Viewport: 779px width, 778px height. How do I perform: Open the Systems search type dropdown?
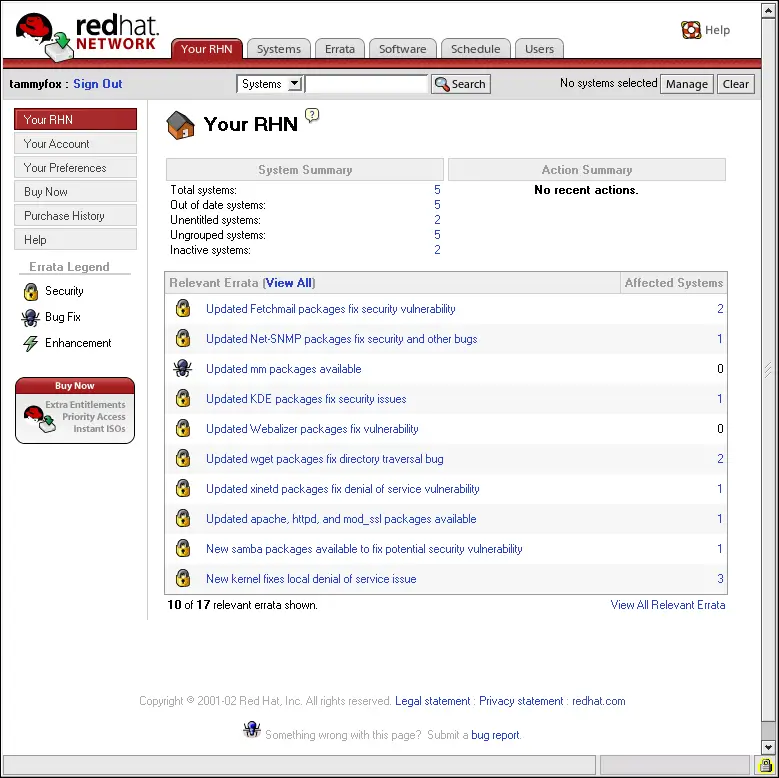click(269, 84)
